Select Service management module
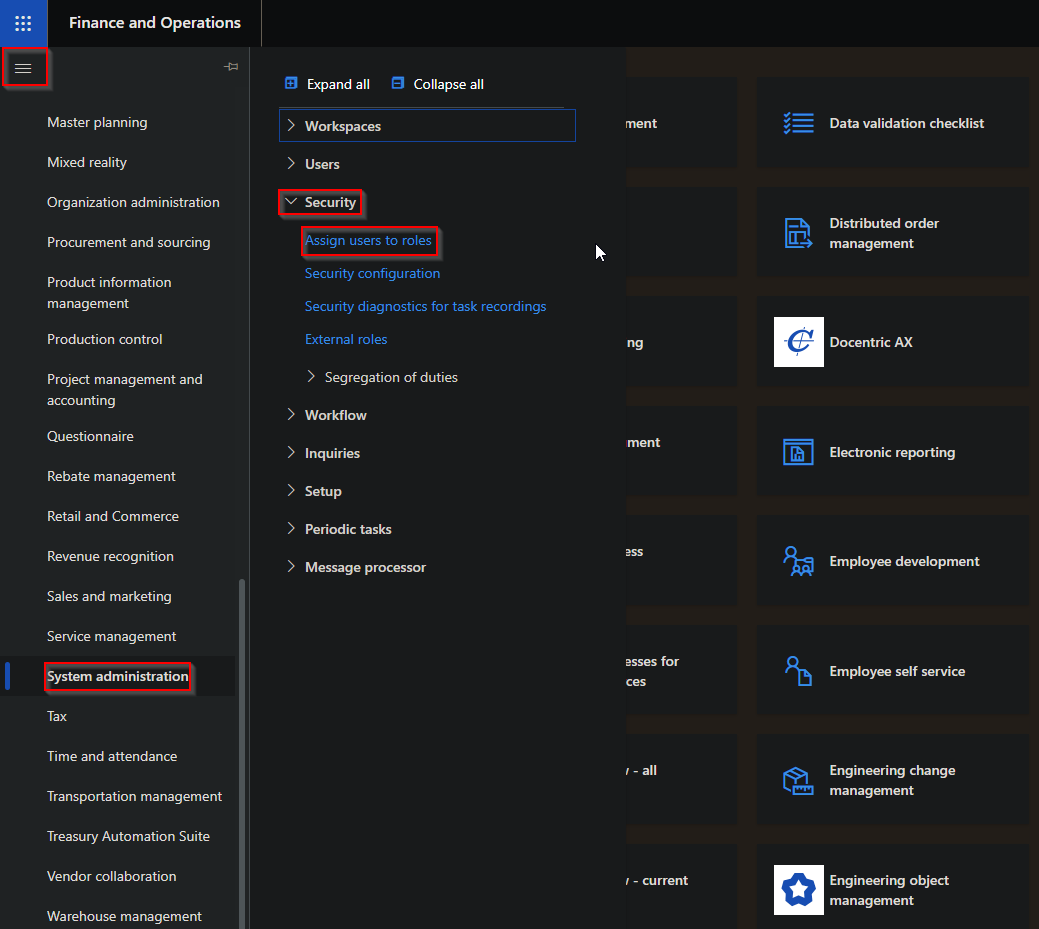The height and width of the screenshot is (929, 1039). click(111, 636)
